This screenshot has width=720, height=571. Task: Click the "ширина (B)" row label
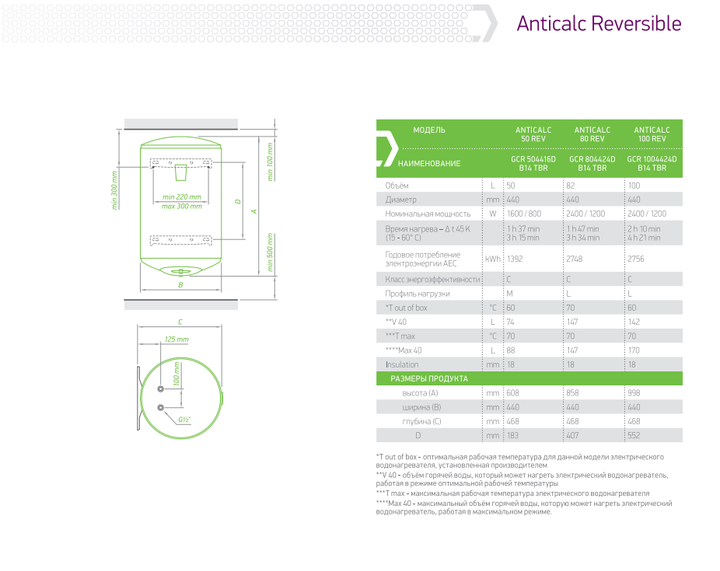422,407
